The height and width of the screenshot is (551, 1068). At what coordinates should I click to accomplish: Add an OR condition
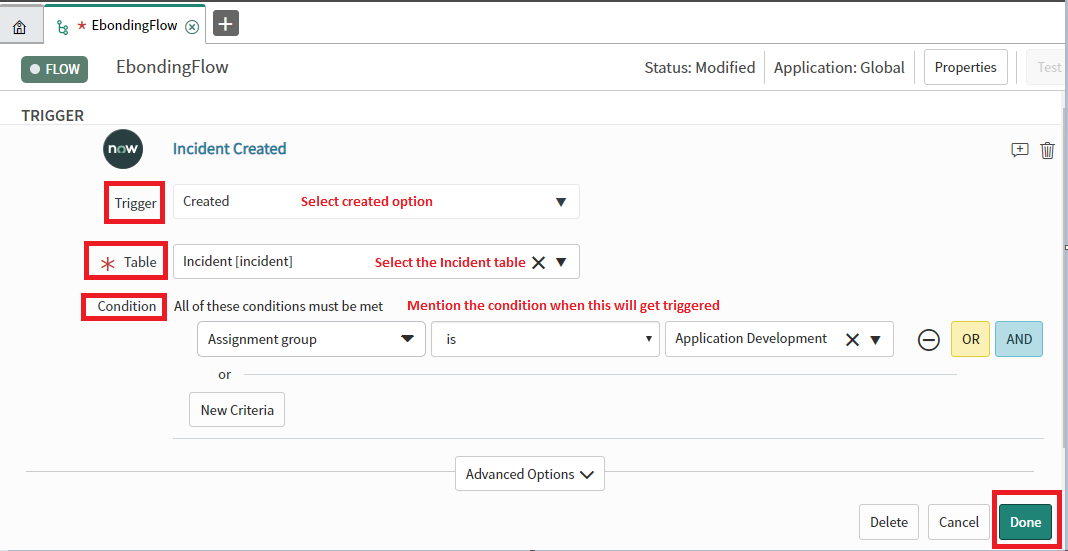pos(971,339)
